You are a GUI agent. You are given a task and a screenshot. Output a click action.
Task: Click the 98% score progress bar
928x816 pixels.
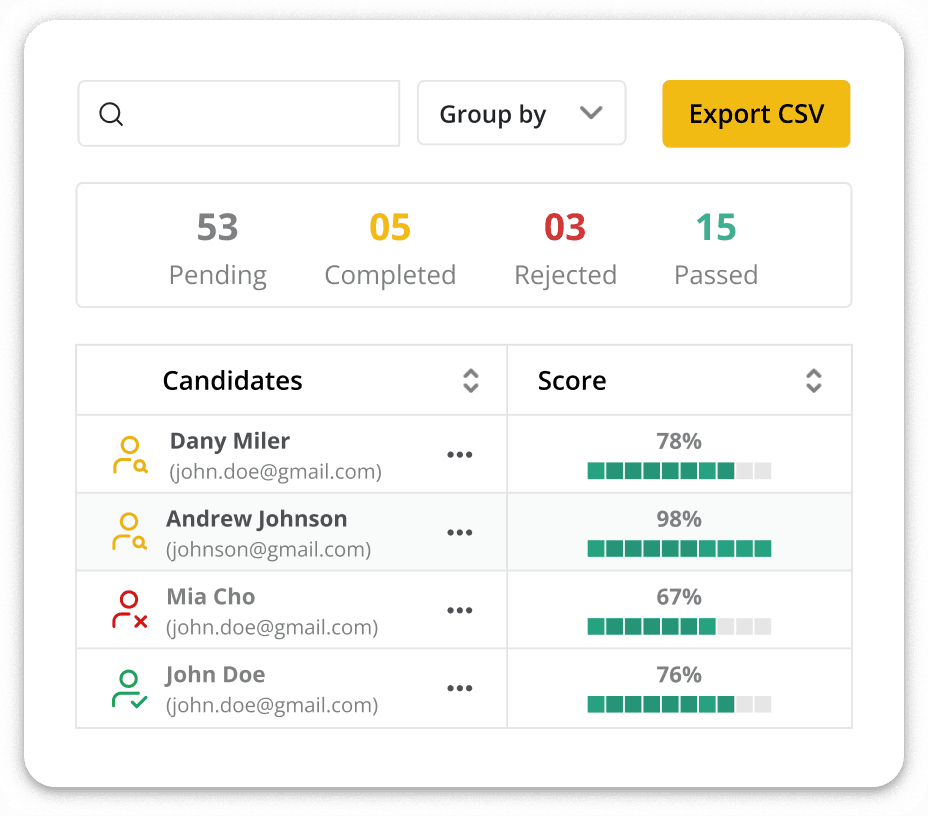pyautogui.click(x=679, y=548)
